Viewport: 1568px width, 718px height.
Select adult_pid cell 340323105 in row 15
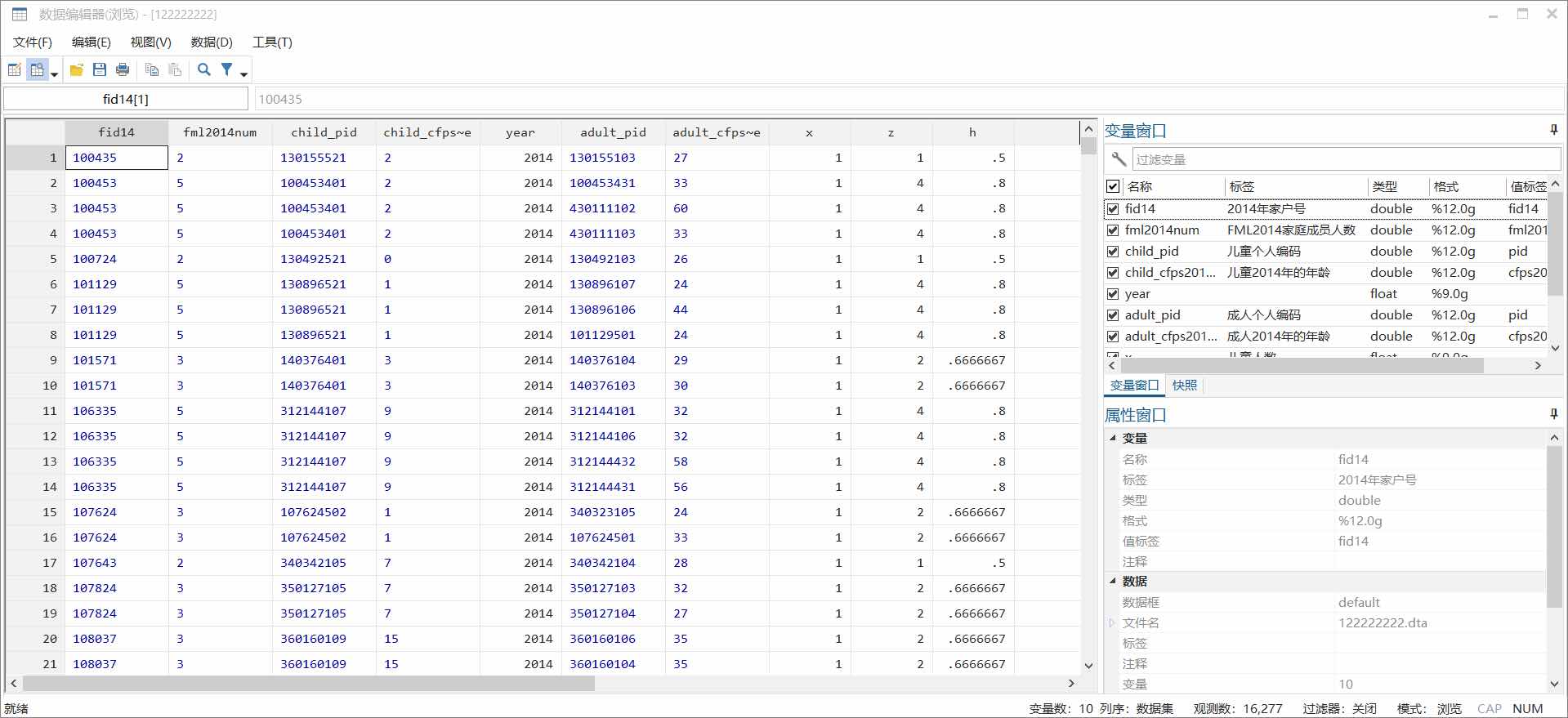[613, 512]
